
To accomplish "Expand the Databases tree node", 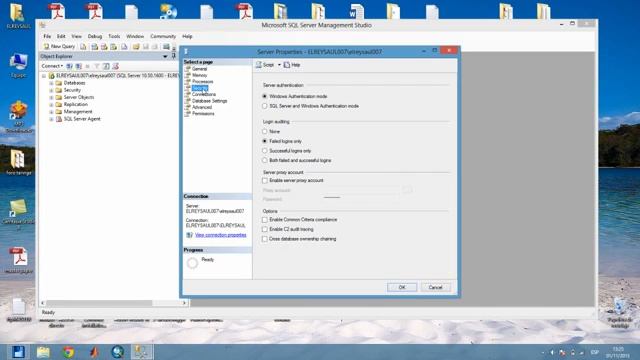I will pyautogui.click(x=51, y=83).
